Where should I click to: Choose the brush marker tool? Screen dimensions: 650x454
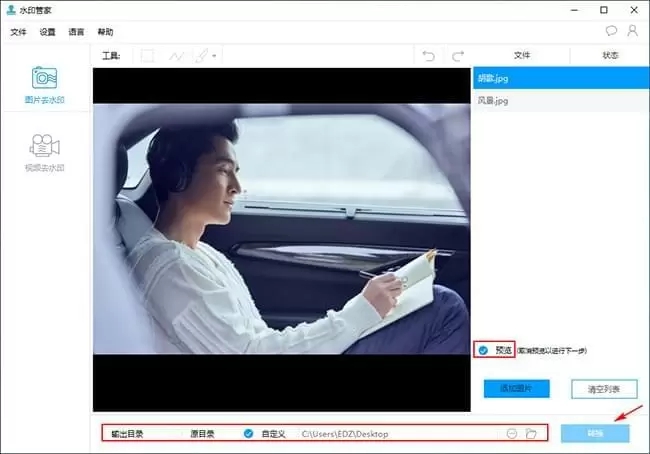pos(202,56)
